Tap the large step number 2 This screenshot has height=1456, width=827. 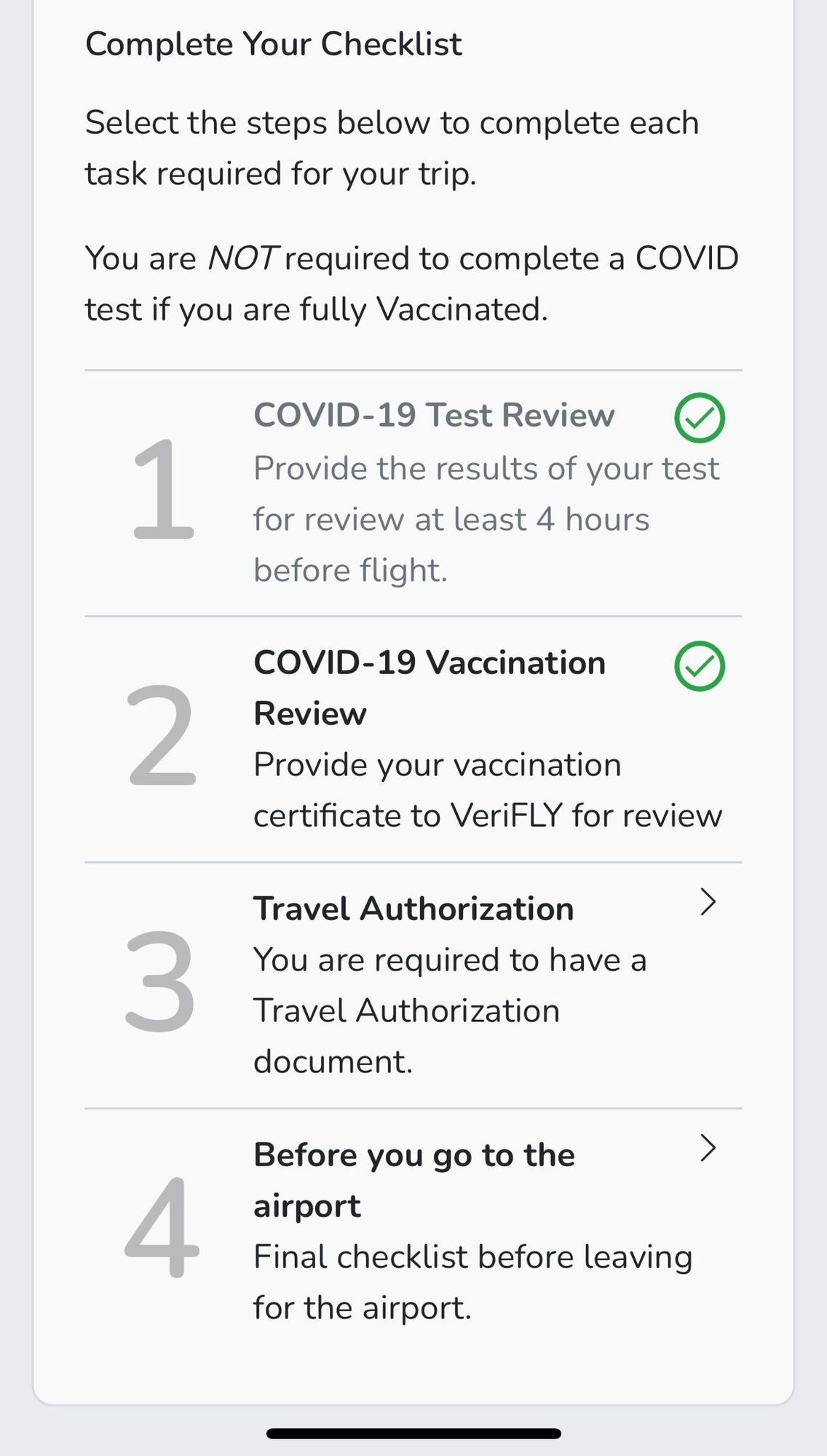[x=162, y=735]
